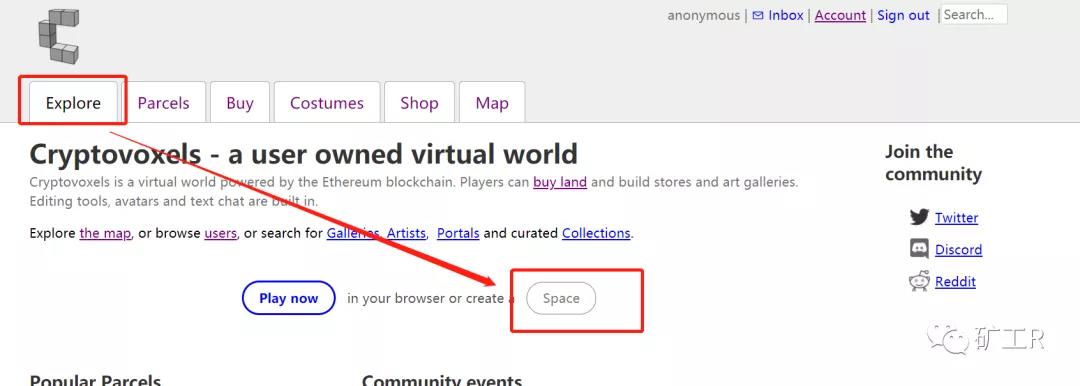Click the Space button
This screenshot has height=386, width=1080.
(561, 298)
